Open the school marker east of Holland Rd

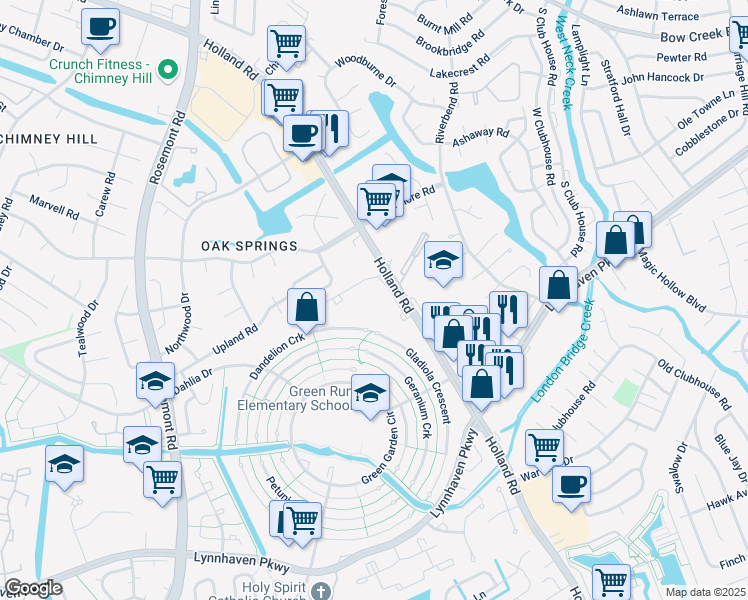click(443, 260)
